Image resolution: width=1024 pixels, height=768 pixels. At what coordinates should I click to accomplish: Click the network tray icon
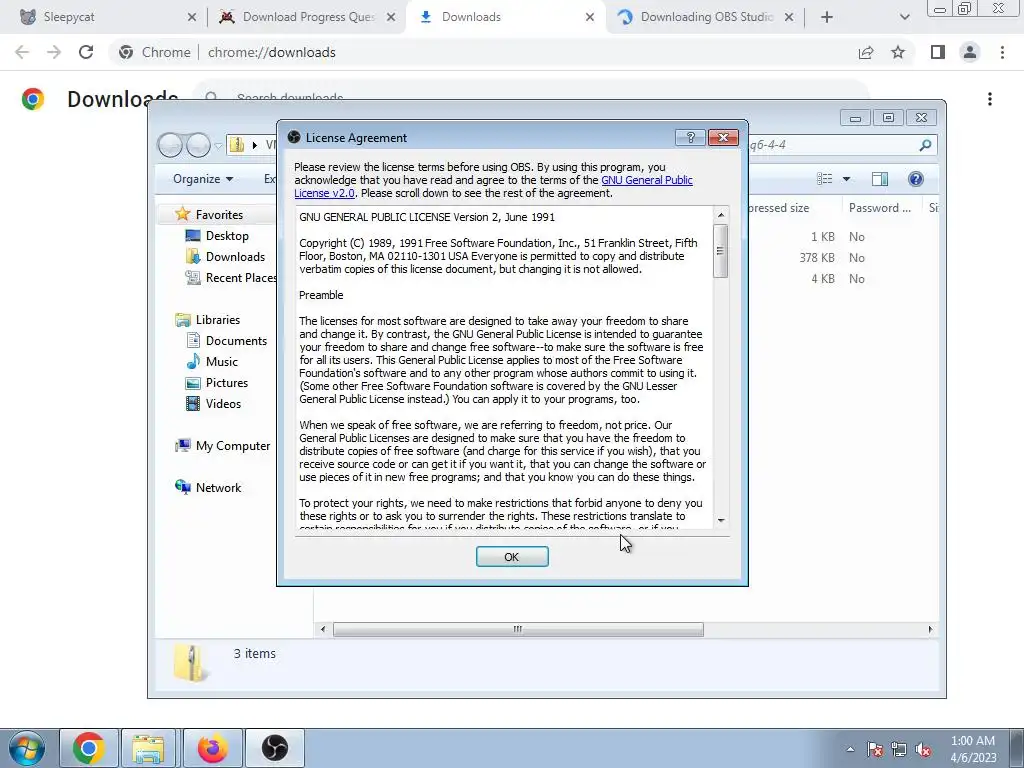coord(899,749)
